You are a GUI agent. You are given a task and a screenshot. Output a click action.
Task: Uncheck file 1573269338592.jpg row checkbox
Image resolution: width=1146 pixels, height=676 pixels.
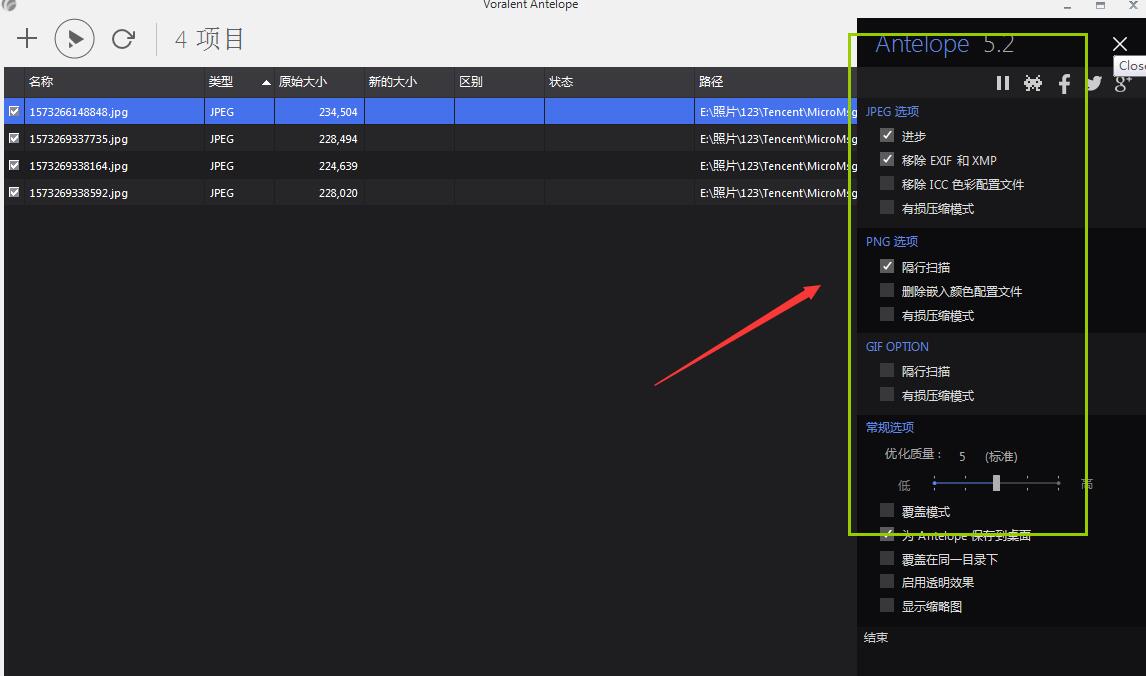14,192
